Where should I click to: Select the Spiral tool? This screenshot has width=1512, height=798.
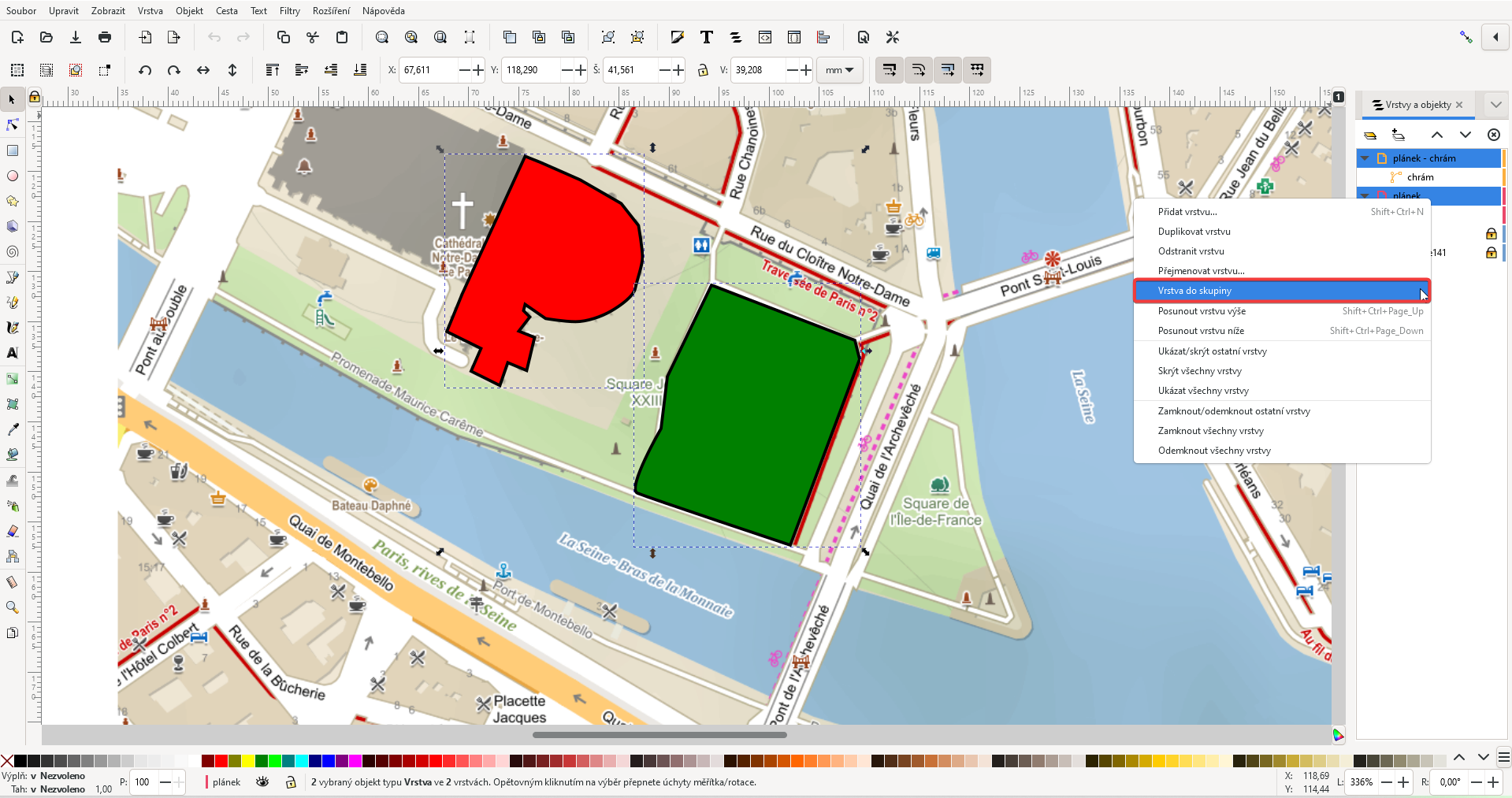(13, 251)
